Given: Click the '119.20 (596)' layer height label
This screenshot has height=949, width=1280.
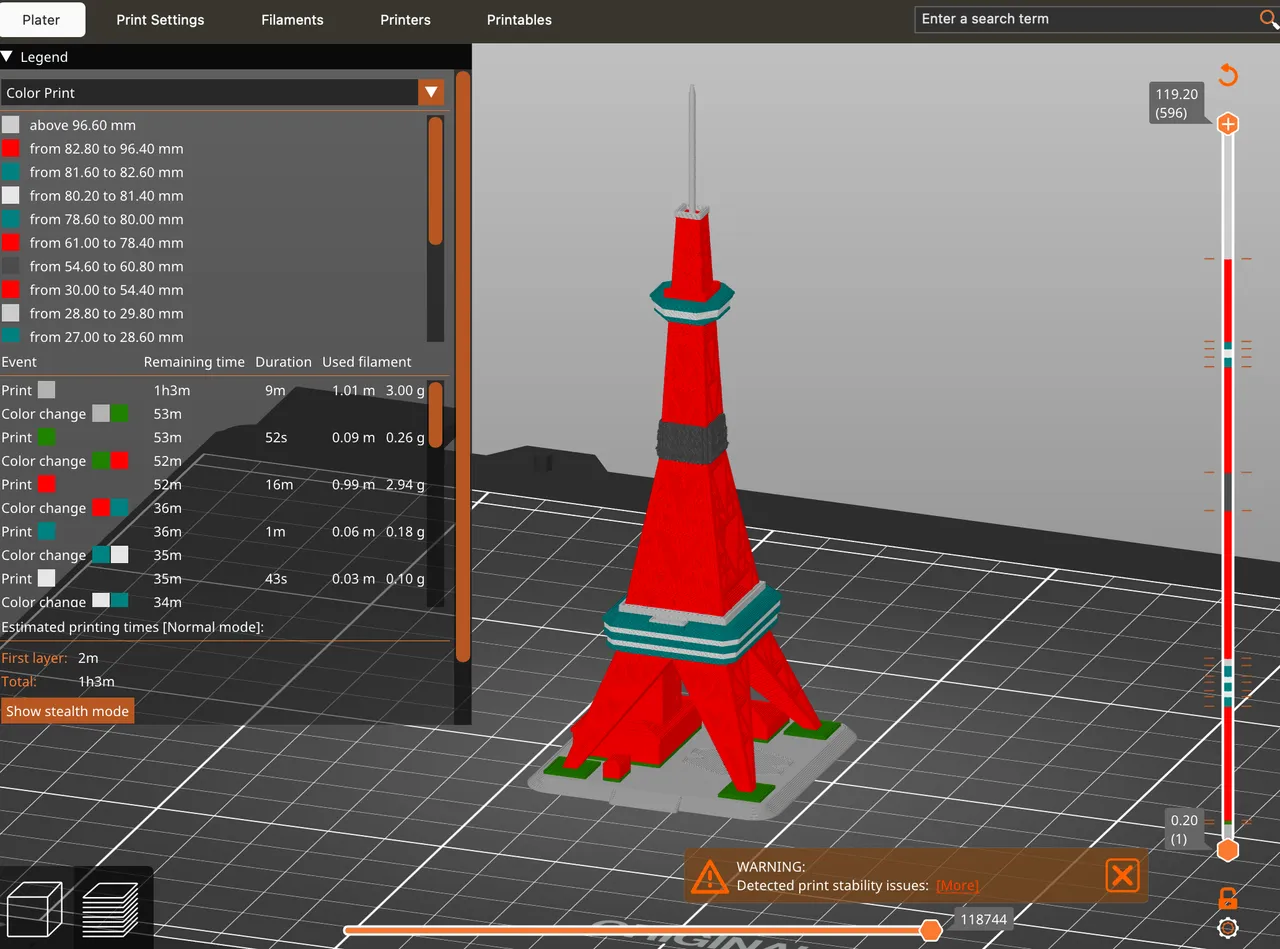Looking at the screenshot, I should coord(1176,103).
